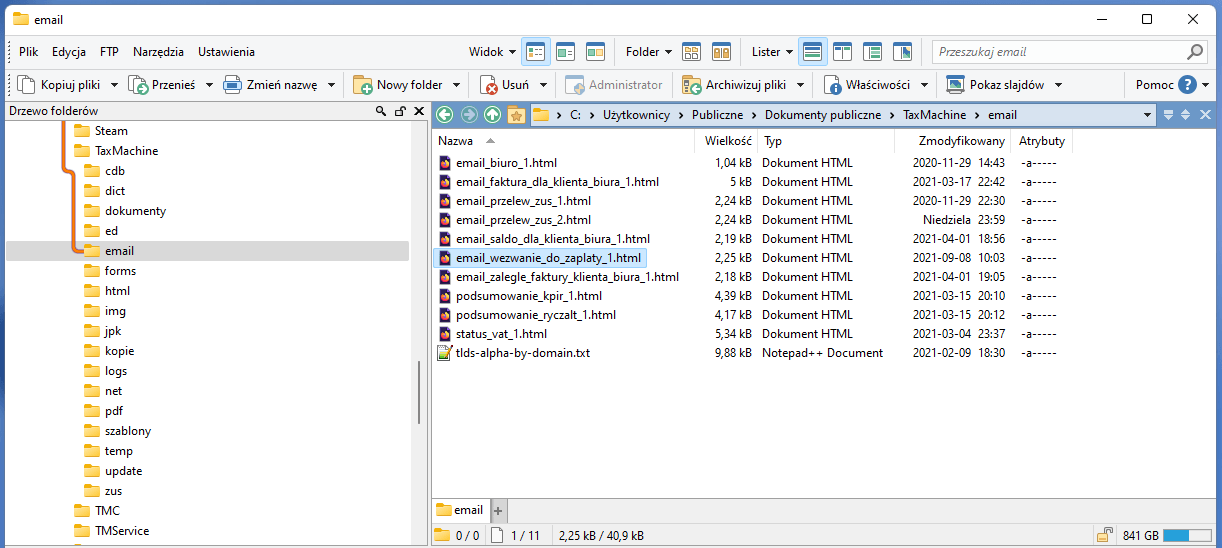Open the Narzędzia menu
Image resolution: width=1222 pixels, height=548 pixels.
[x=158, y=52]
